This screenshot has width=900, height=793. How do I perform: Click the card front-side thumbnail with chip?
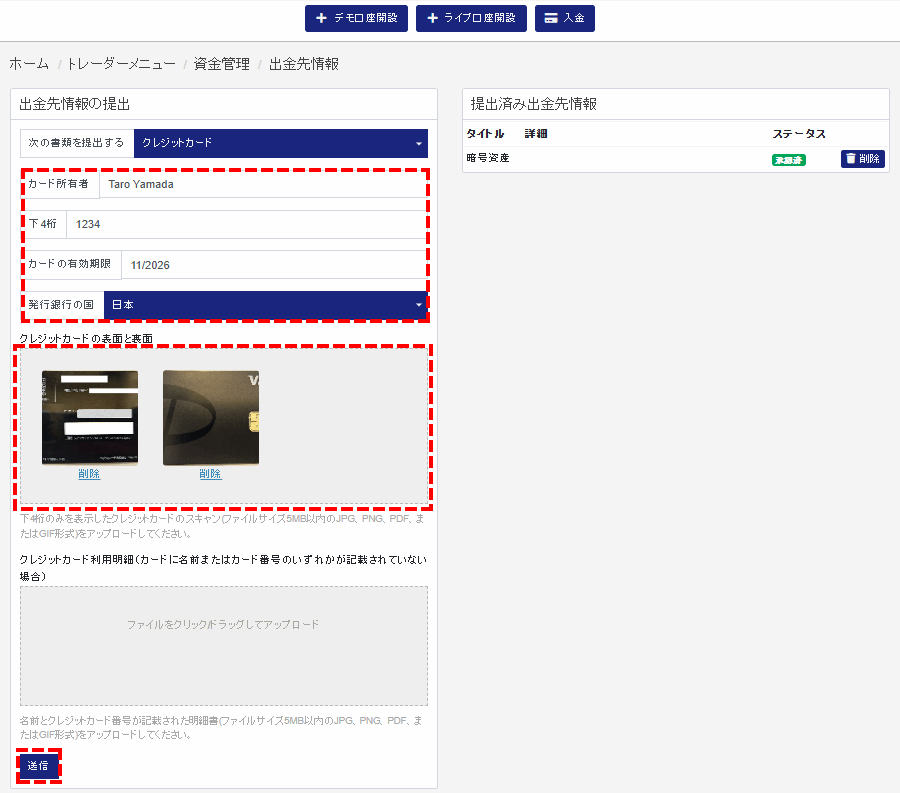(x=211, y=417)
